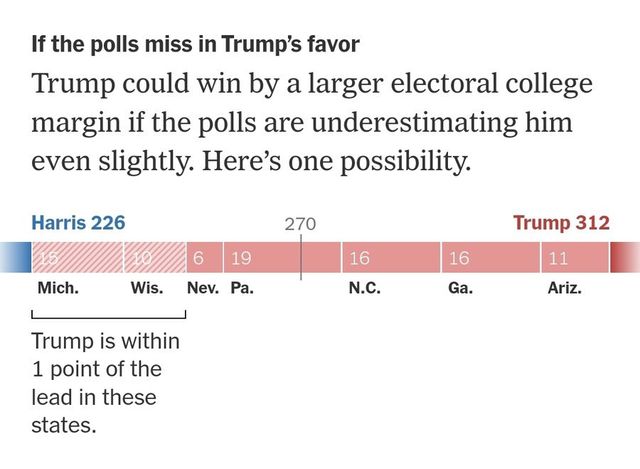Click the Mich. state label

pos(58,289)
